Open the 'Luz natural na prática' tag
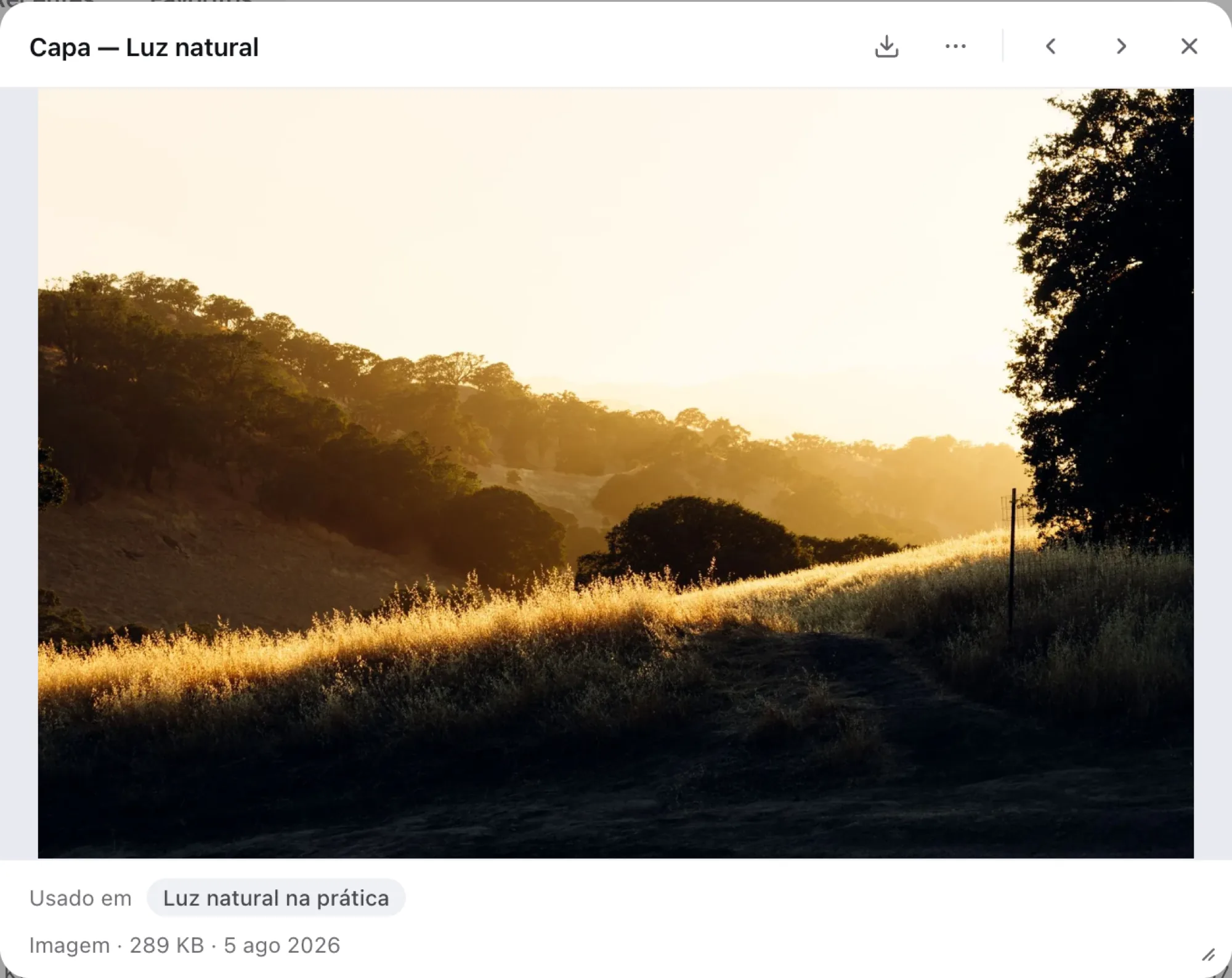Viewport: 1232px width, 978px height. point(276,898)
